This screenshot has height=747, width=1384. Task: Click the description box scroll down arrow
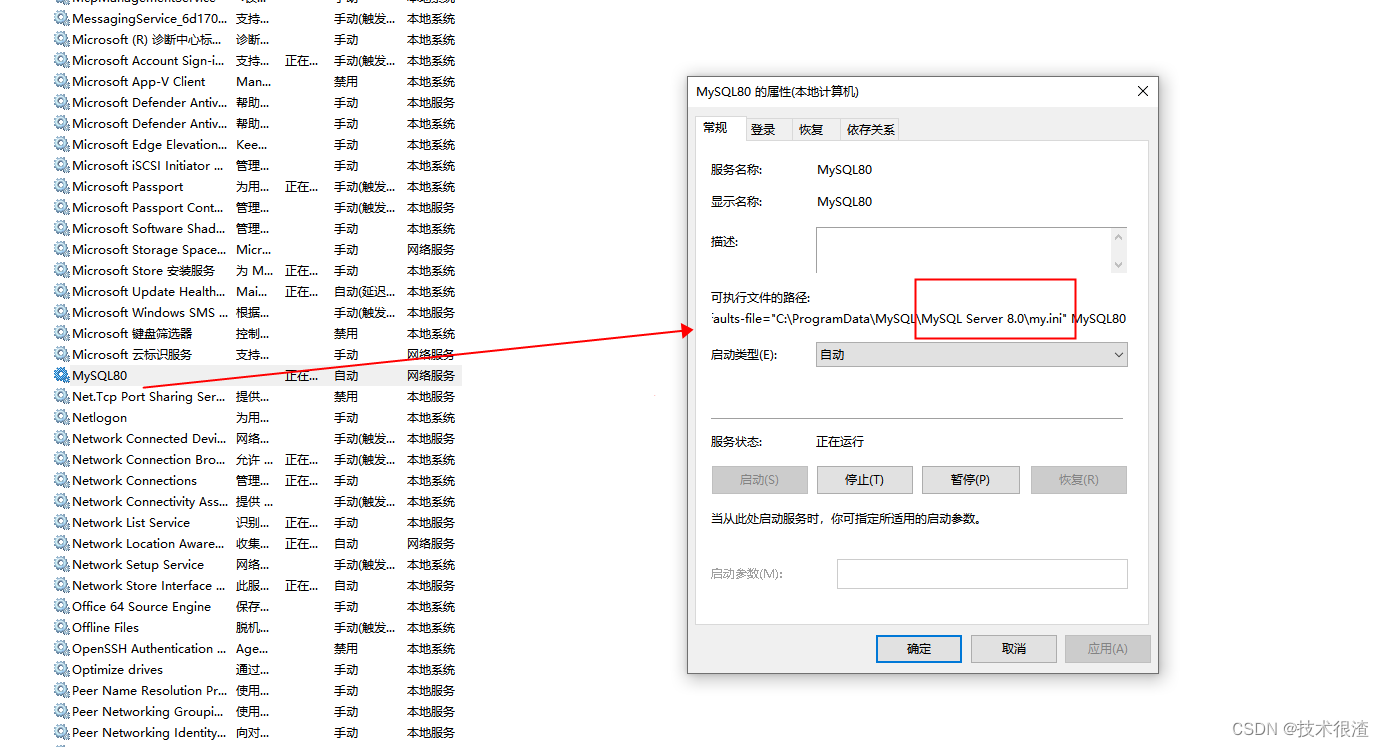pos(1119,264)
